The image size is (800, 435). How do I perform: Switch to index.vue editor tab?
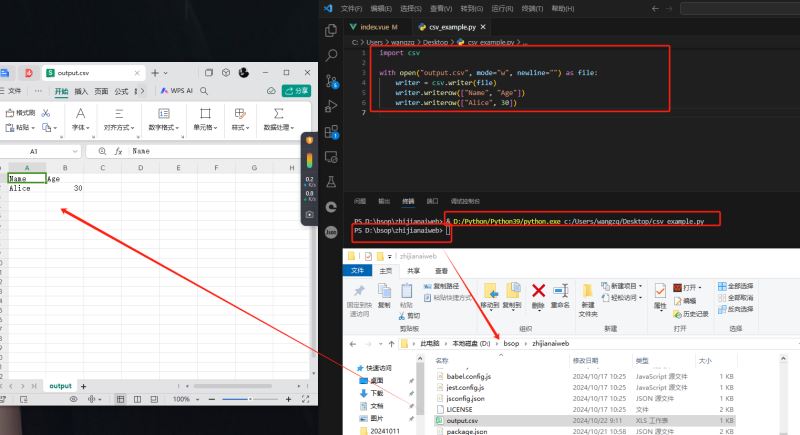click(x=378, y=27)
